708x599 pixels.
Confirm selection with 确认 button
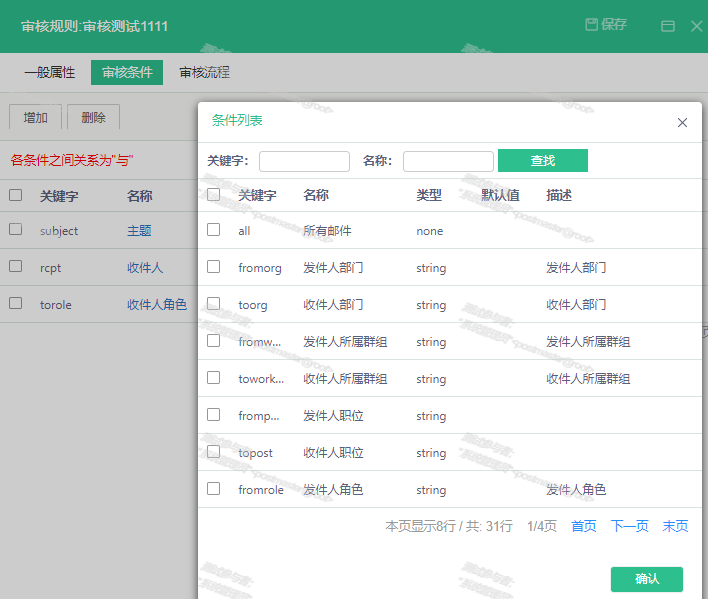point(646,579)
